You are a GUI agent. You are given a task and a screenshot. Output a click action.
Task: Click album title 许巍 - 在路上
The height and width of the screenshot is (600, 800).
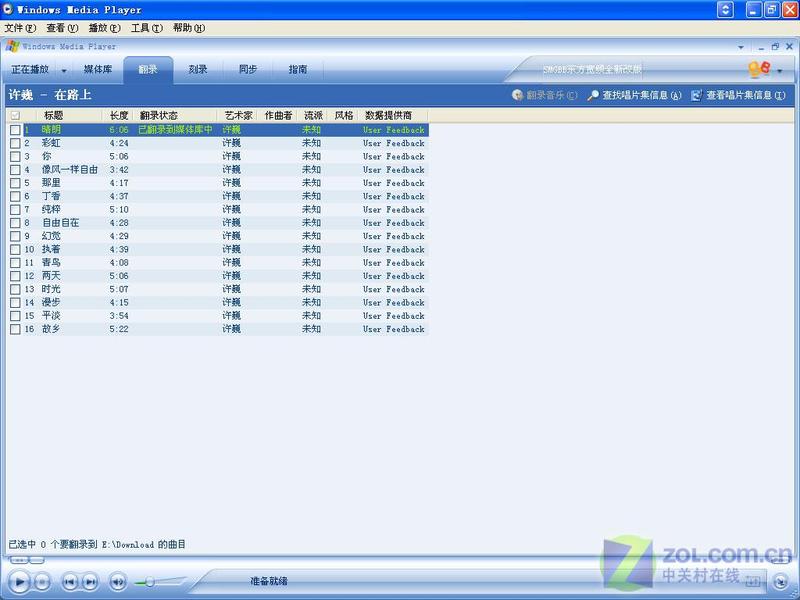pos(50,95)
